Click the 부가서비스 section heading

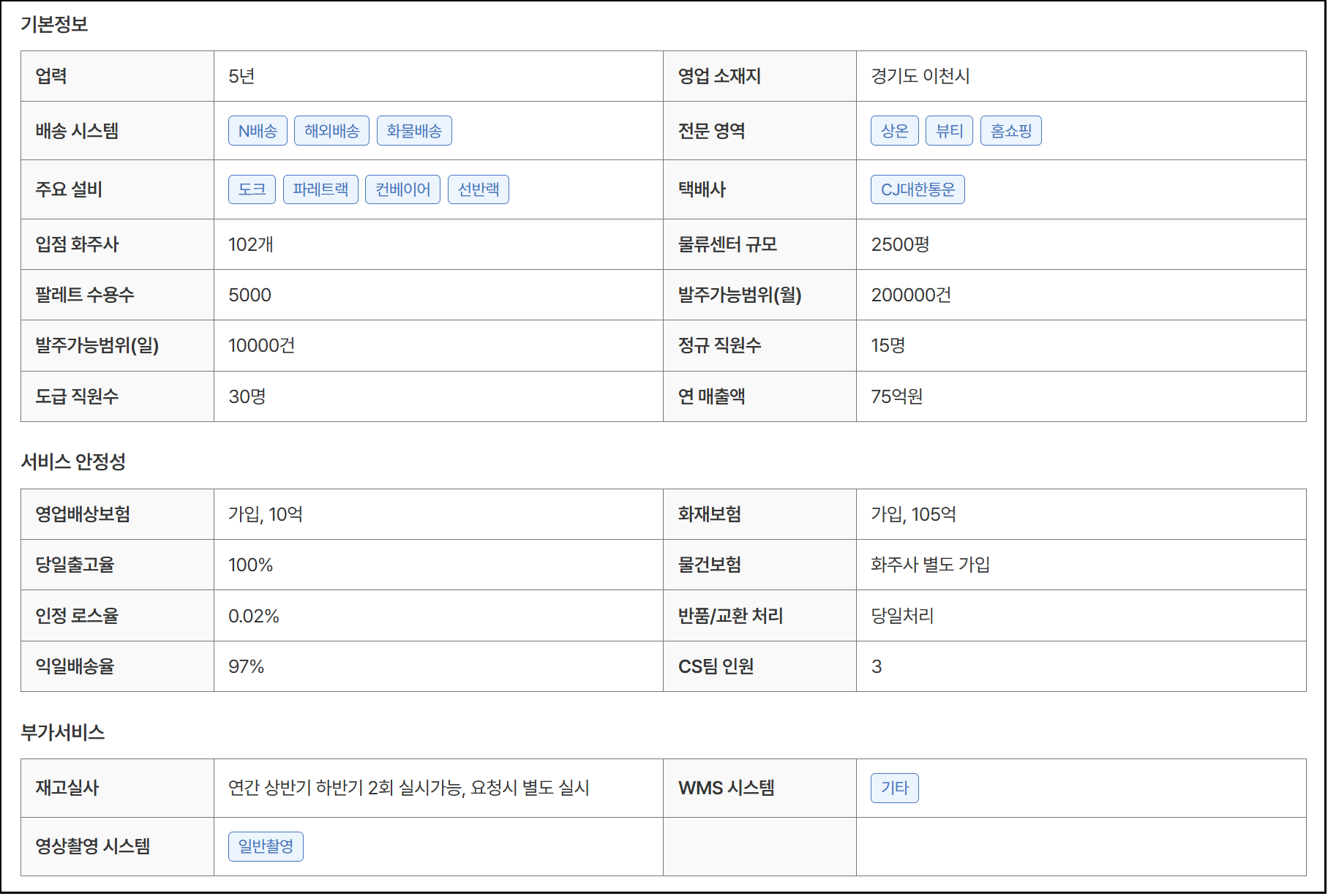[x=63, y=732]
